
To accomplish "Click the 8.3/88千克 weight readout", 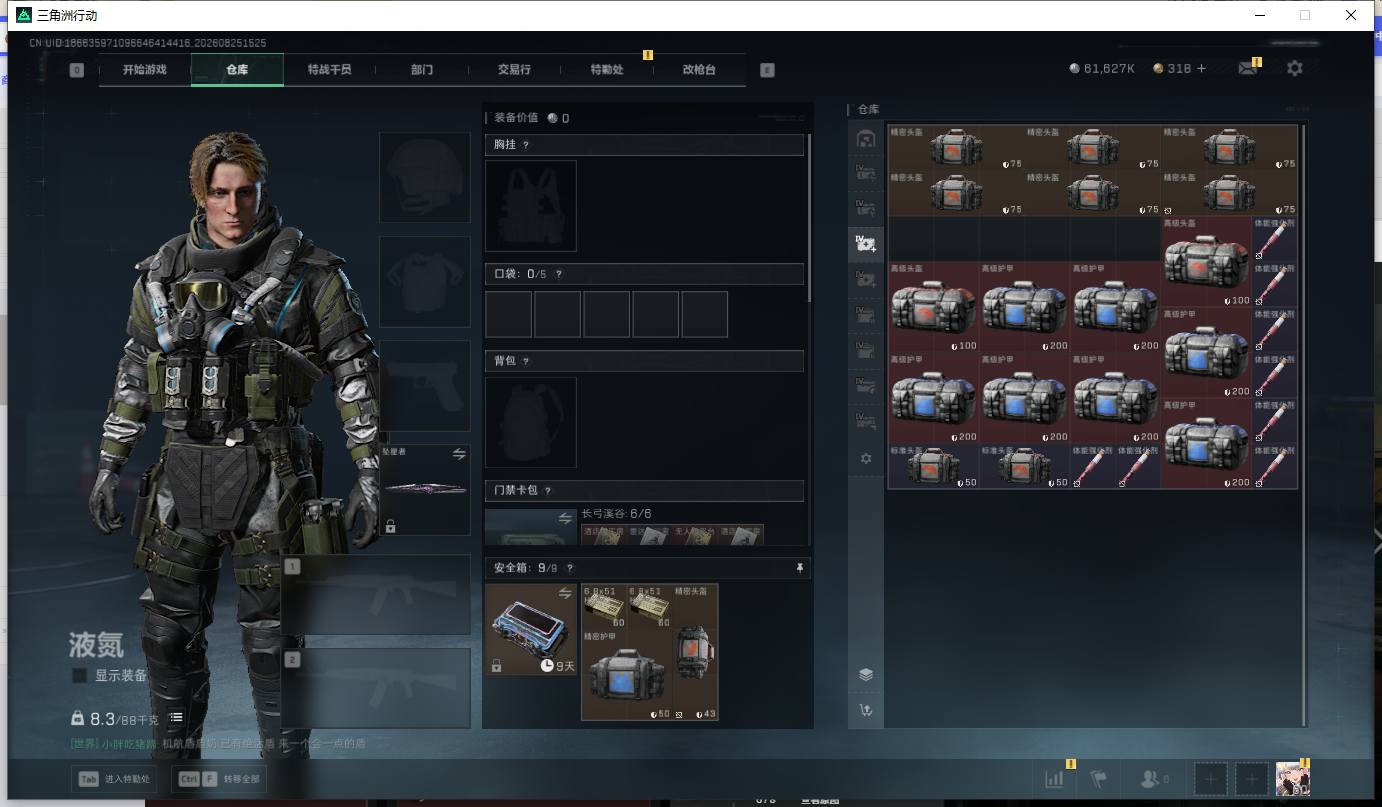I will [x=114, y=719].
